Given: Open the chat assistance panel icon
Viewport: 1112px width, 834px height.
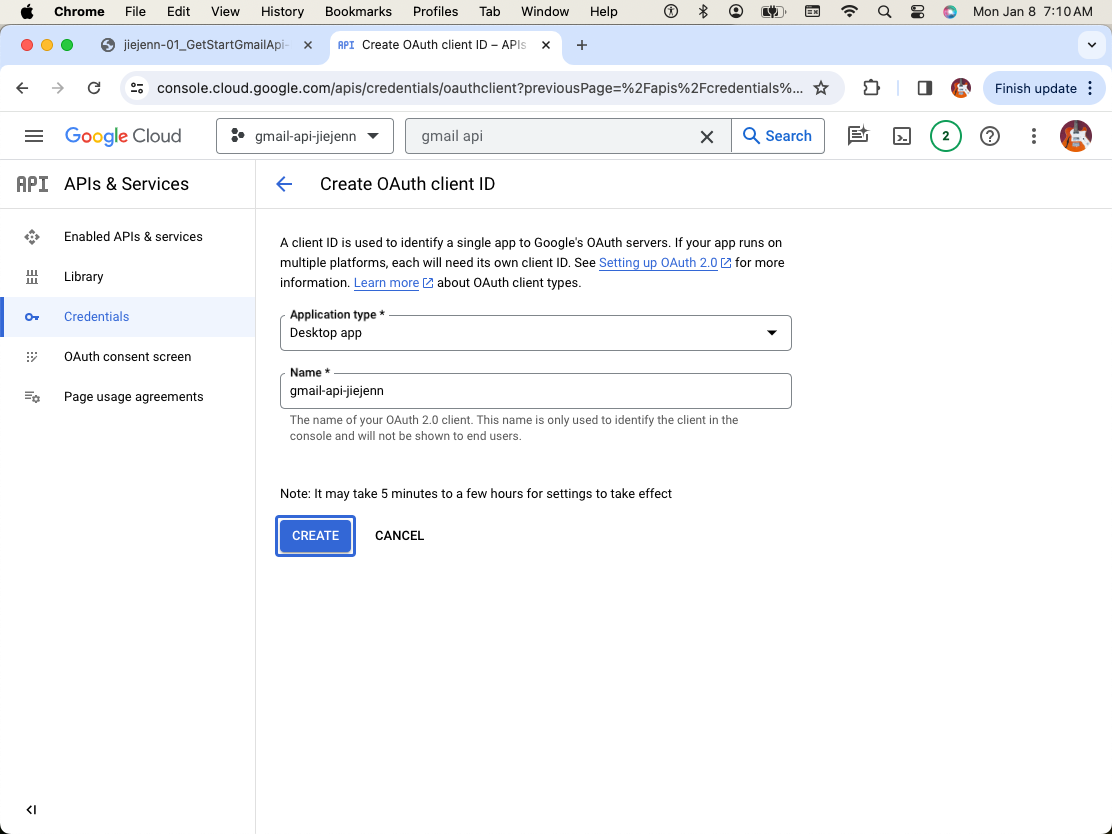Looking at the screenshot, I should pyautogui.click(x=857, y=135).
